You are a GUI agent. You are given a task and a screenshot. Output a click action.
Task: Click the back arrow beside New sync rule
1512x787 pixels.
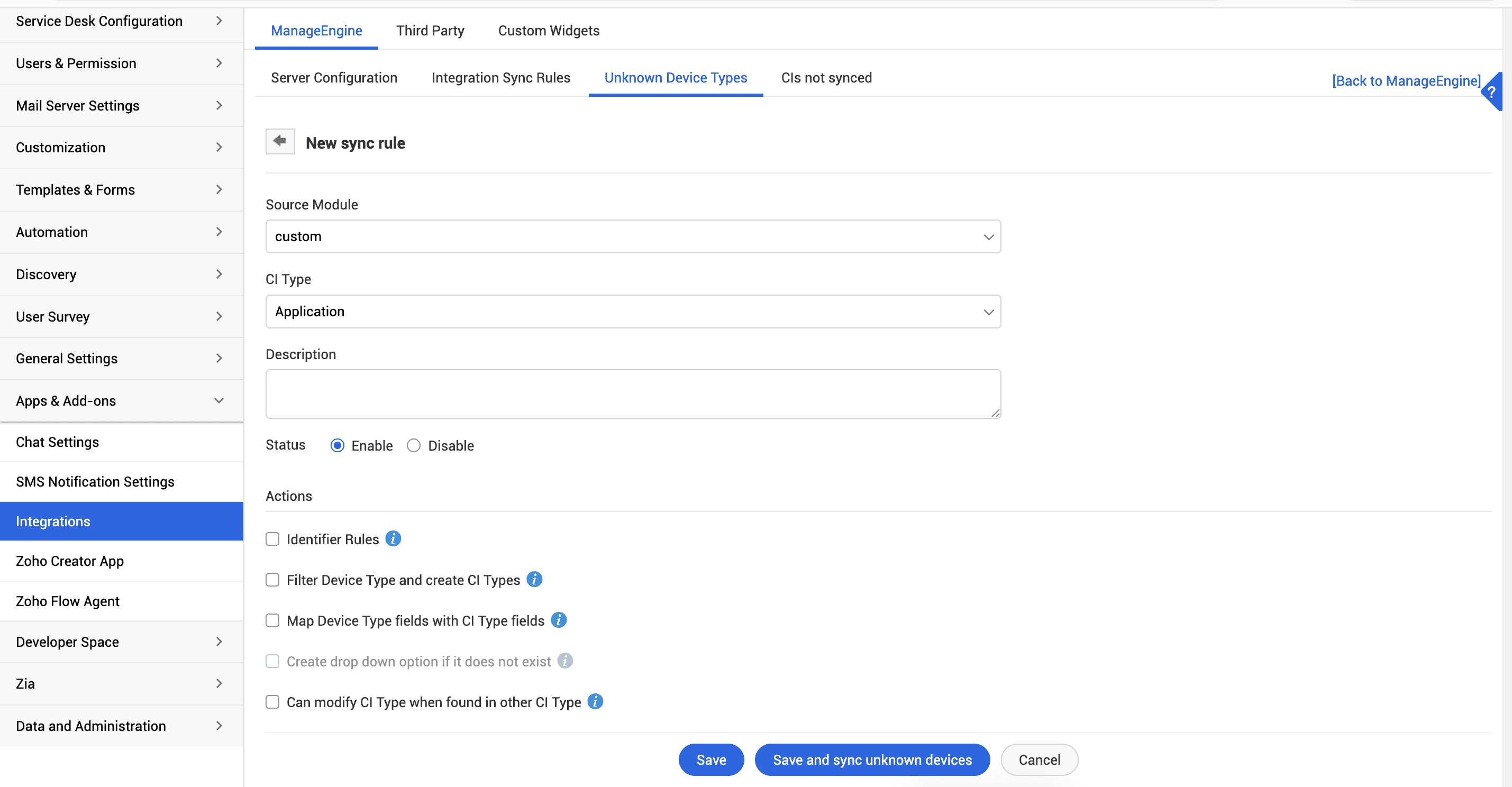pyautogui.click(x=280, y=141)
